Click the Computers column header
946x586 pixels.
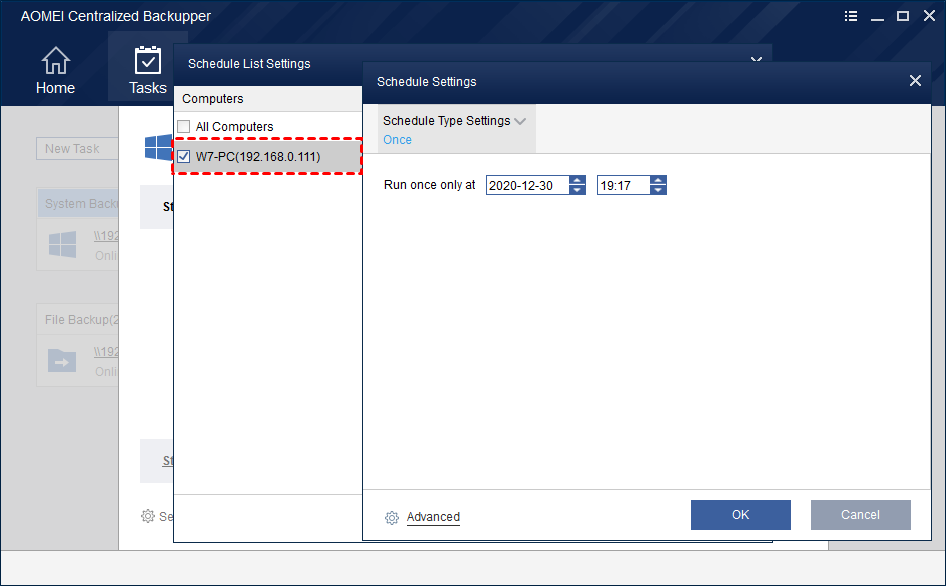[268, 99]
